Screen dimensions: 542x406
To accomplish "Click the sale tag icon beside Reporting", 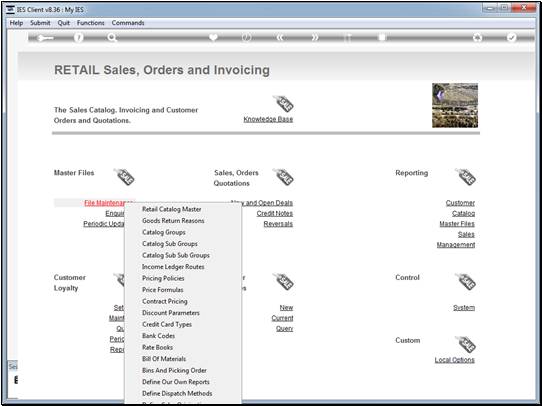I will click(466, 177).
